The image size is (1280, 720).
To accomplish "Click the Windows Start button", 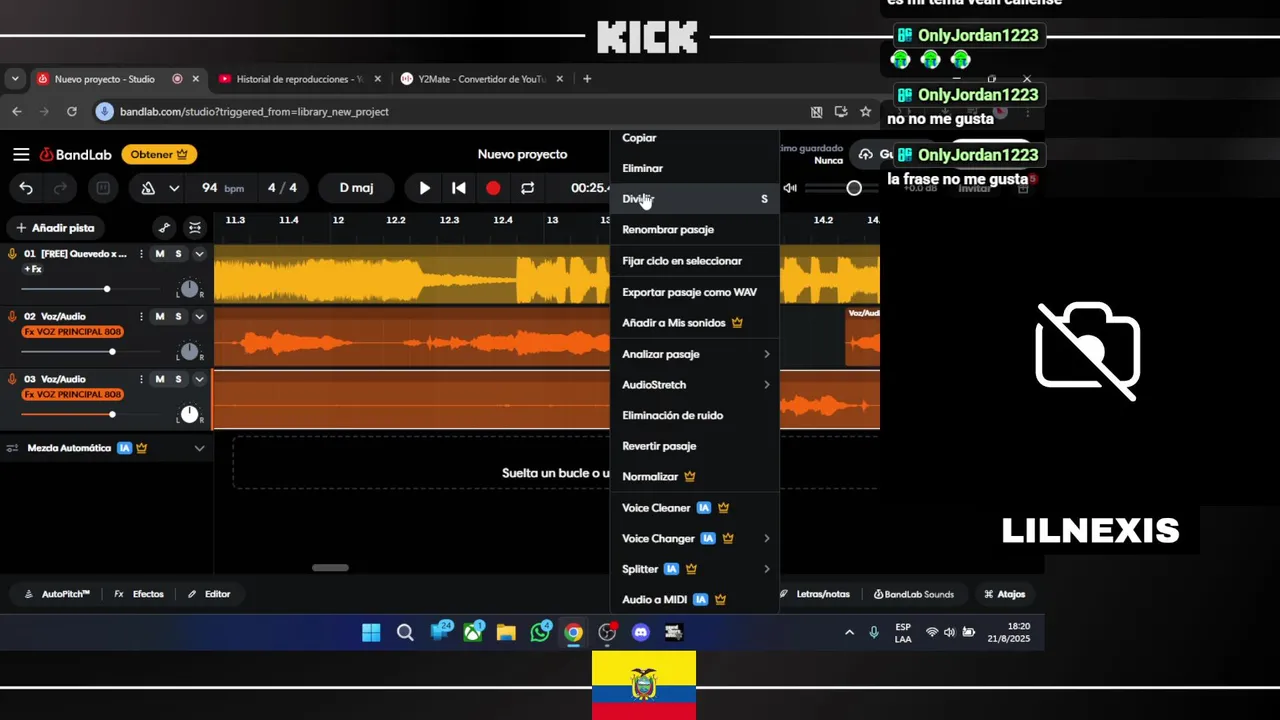I will [371, 632].
